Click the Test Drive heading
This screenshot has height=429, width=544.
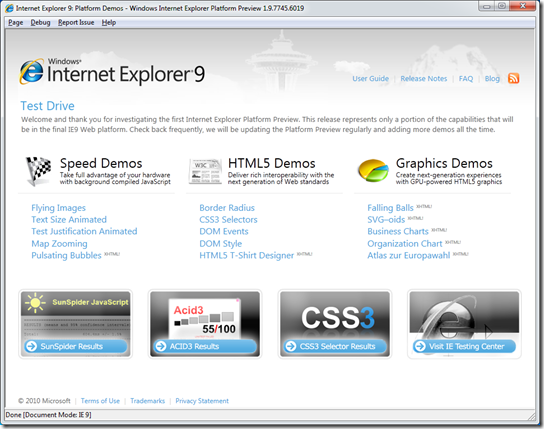coord(48,106)
